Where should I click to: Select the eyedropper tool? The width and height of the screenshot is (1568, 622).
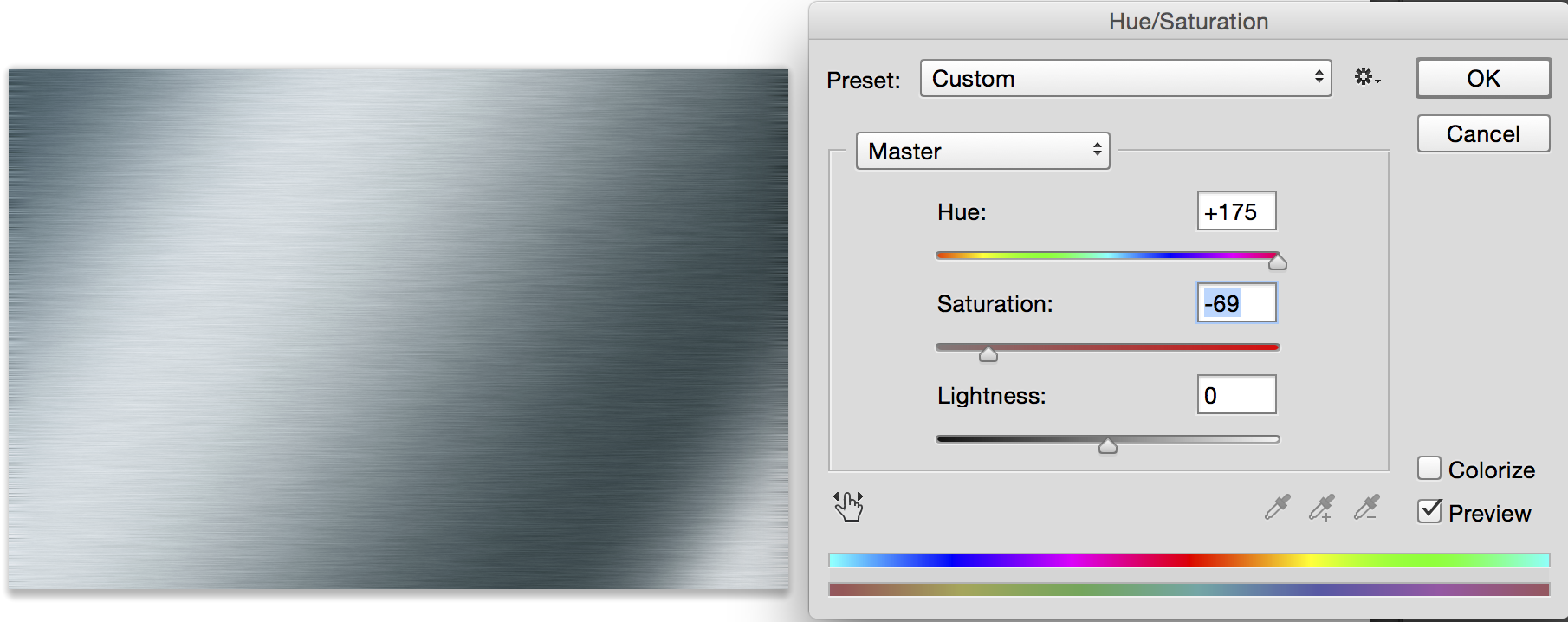1277,507
